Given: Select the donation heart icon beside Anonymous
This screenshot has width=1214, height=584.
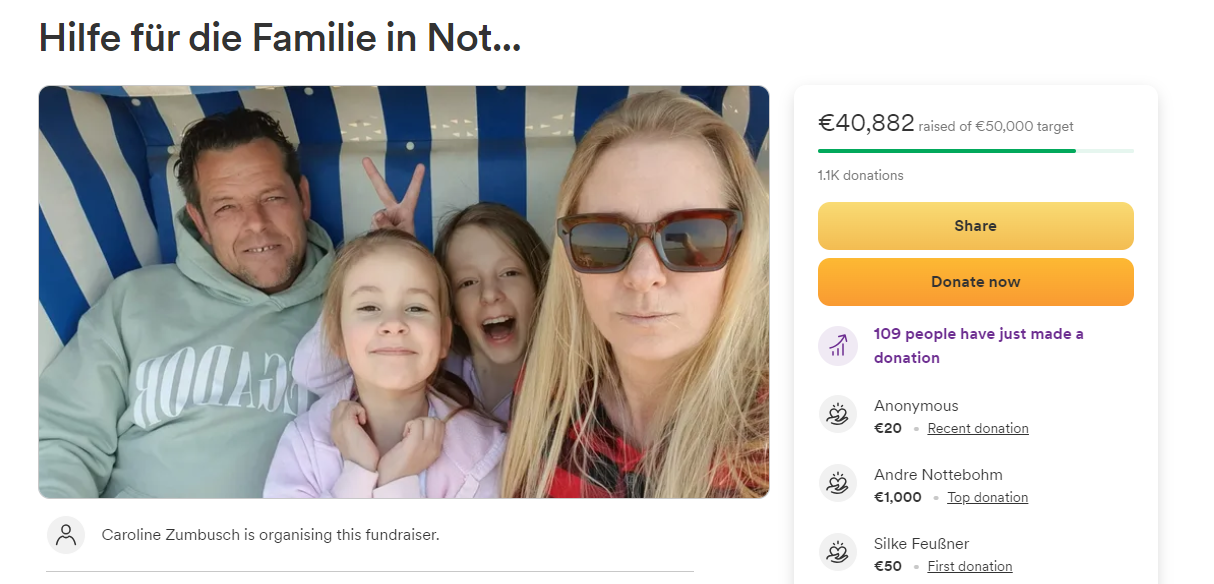Looking at the screenshot, I should point(838,414).
